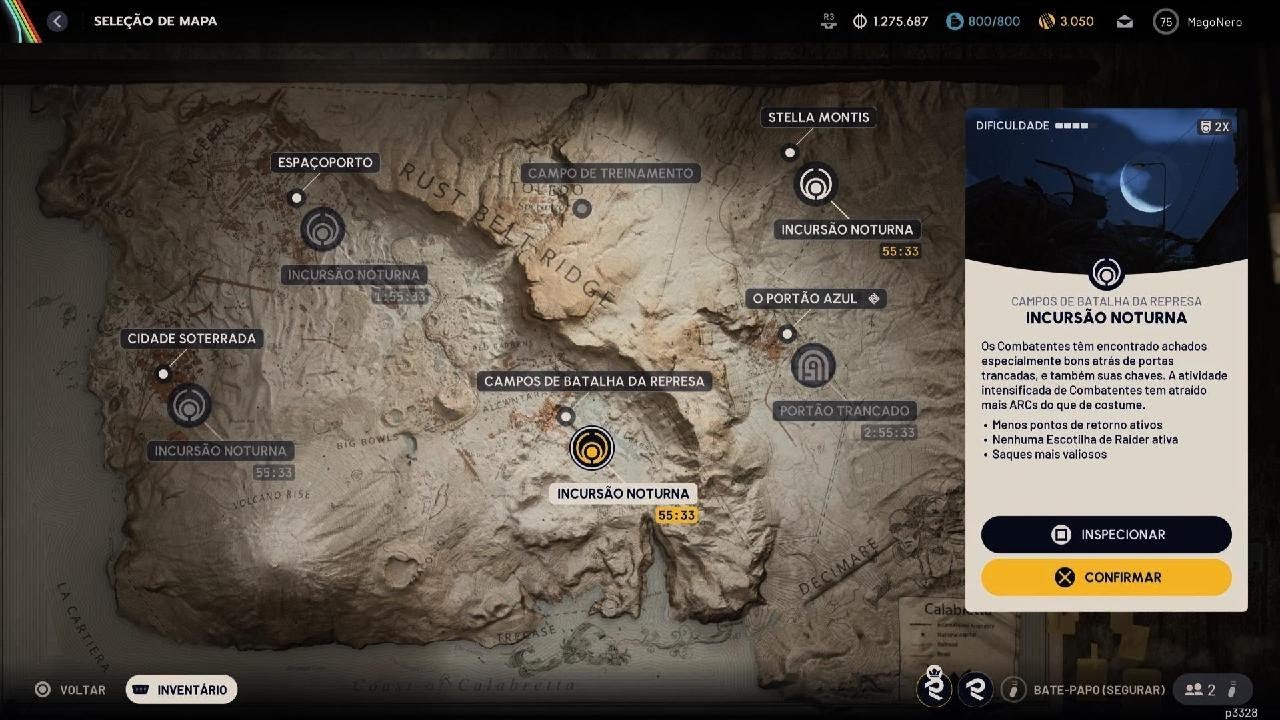
Task: Click the Stella Montis location dot
Action: [790, 153]
